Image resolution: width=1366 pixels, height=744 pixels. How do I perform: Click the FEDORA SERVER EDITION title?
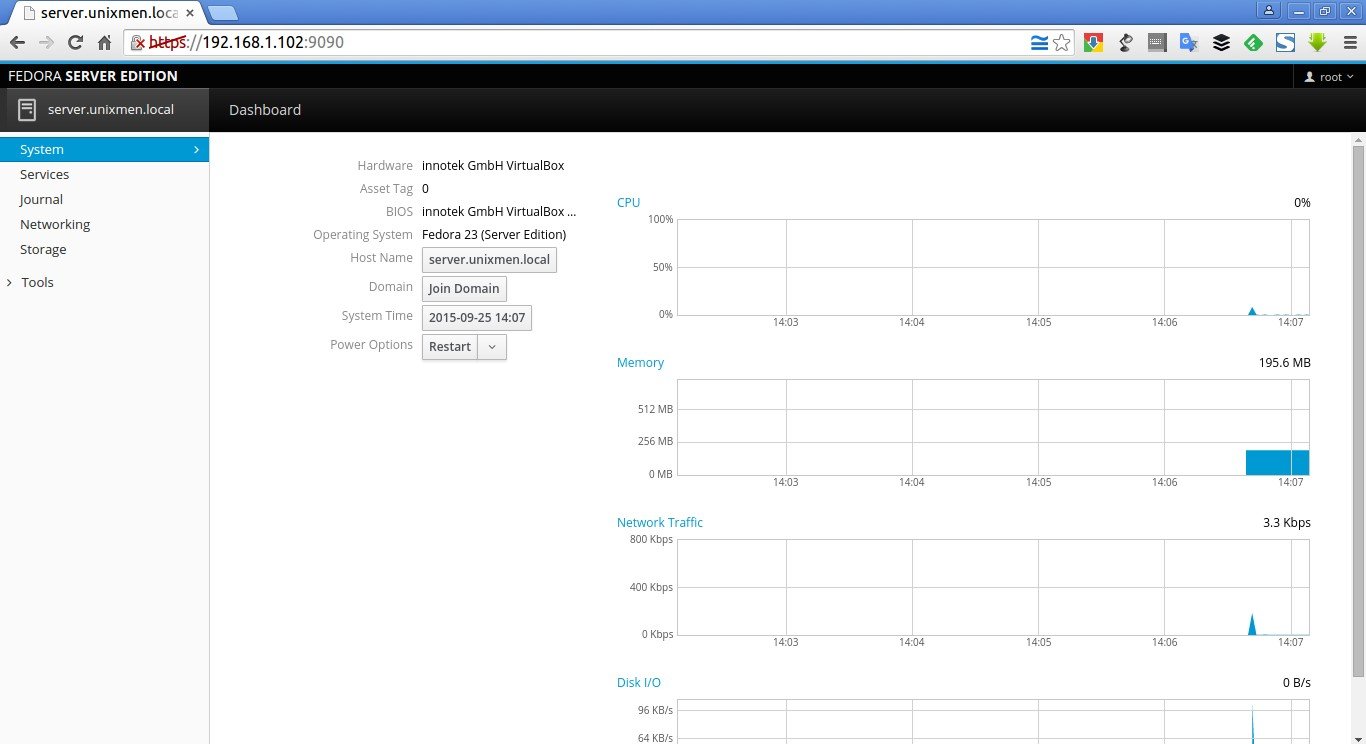pos(93,76)
